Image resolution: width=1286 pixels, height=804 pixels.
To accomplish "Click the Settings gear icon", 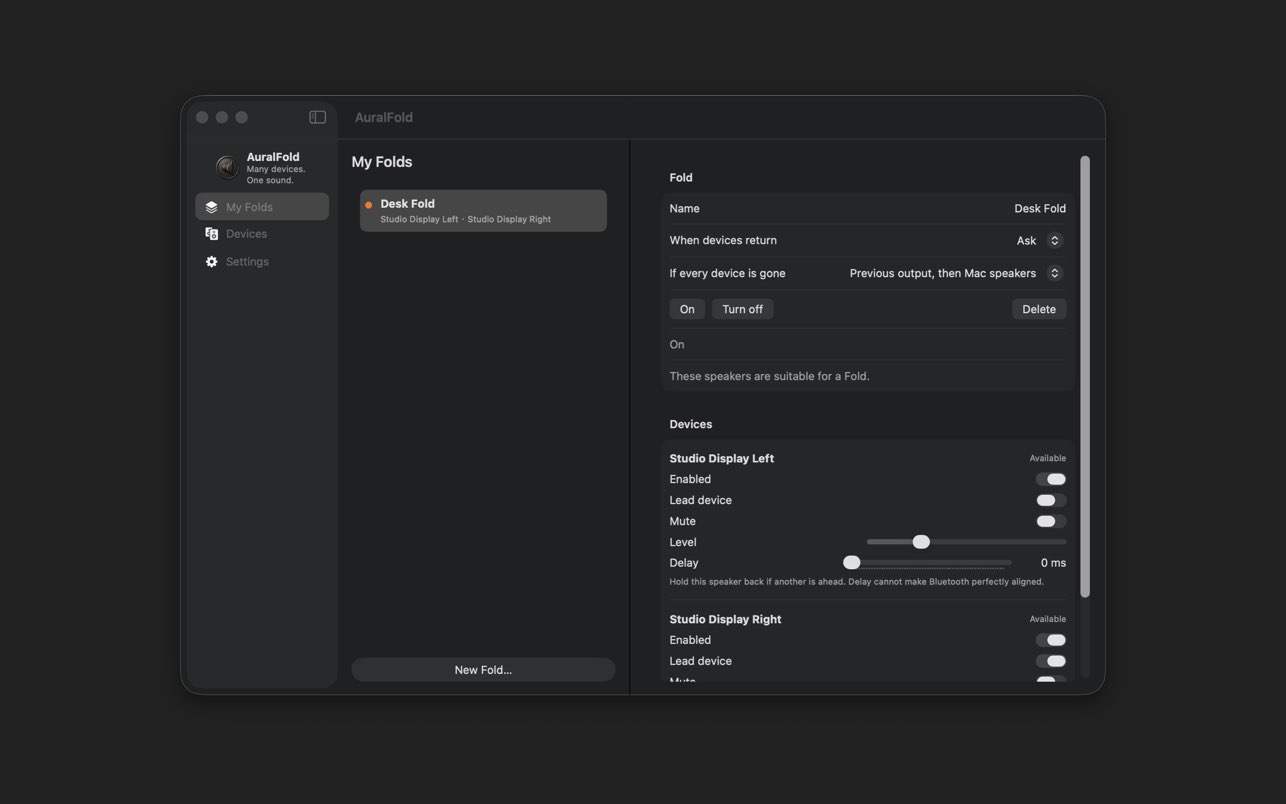I will coord(211,262).
